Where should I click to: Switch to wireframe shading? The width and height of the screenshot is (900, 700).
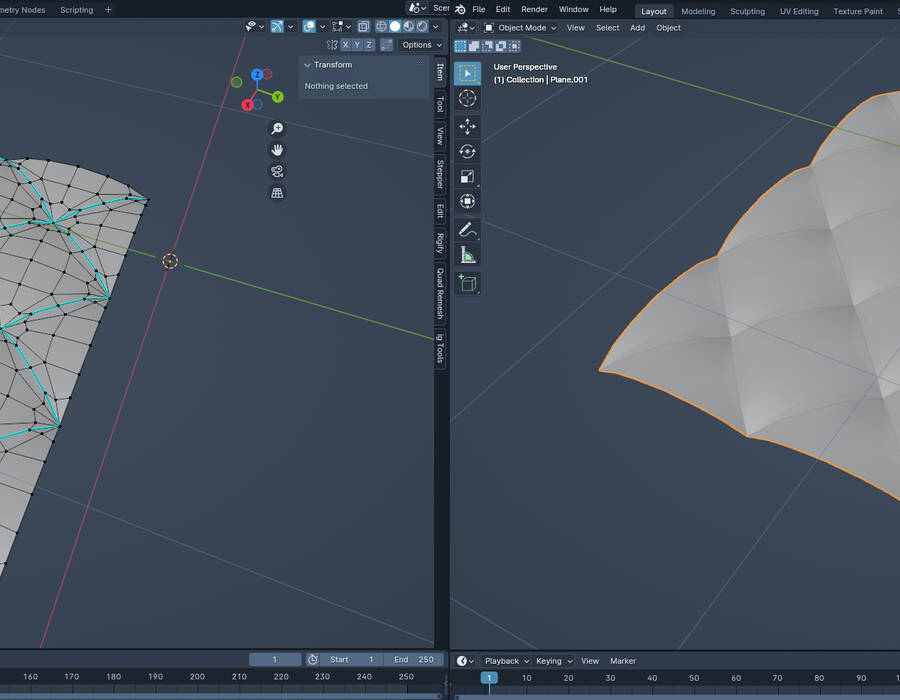click(x=381, y=26)
